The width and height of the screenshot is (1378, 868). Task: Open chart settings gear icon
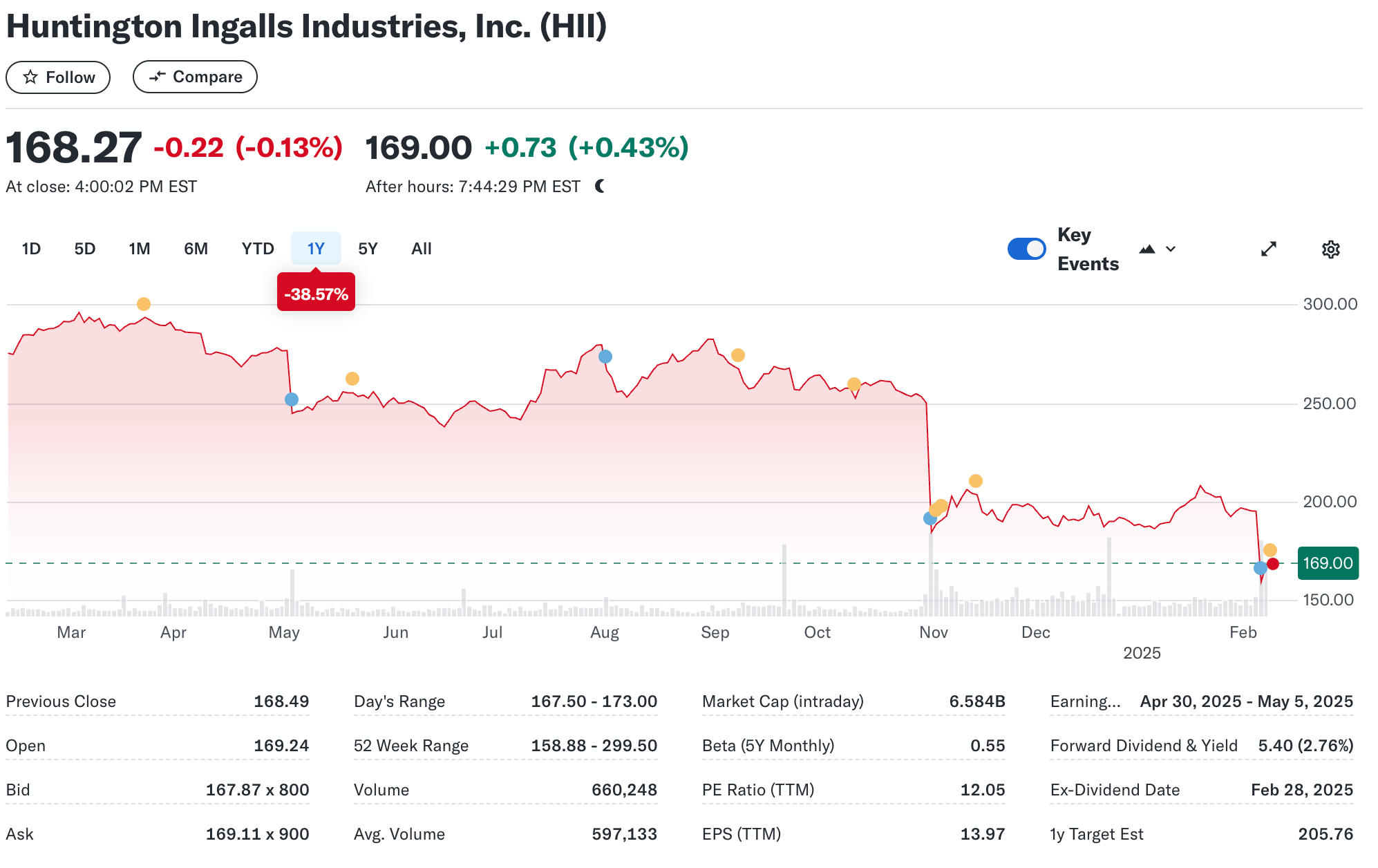(1330, 249)
